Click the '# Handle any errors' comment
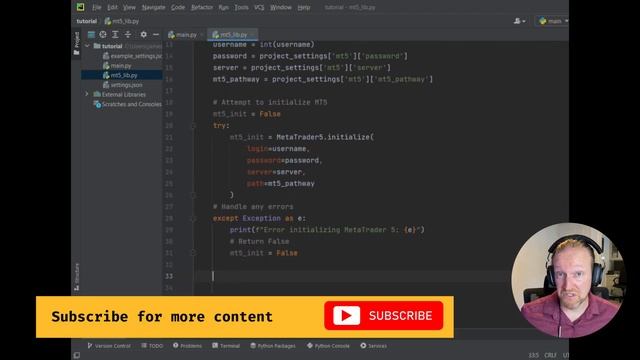This screenshot has width=640, height=360. [x=253, y=207]
